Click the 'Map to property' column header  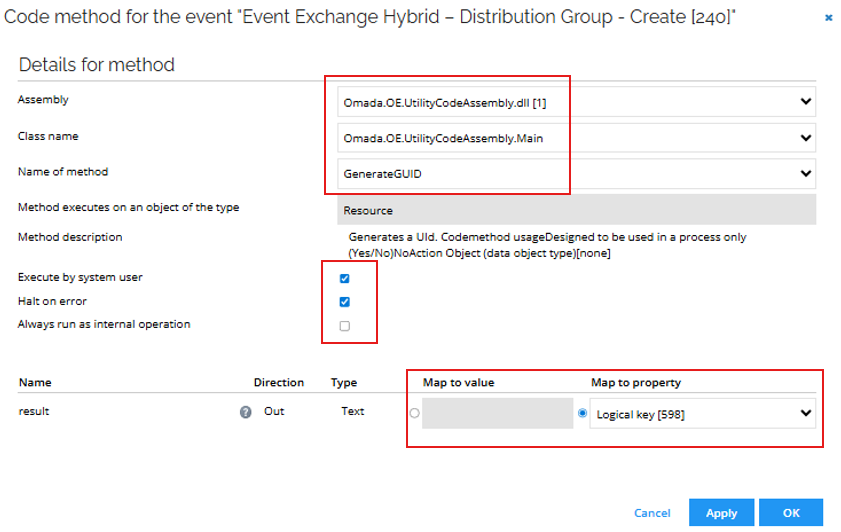click(636, 382)
